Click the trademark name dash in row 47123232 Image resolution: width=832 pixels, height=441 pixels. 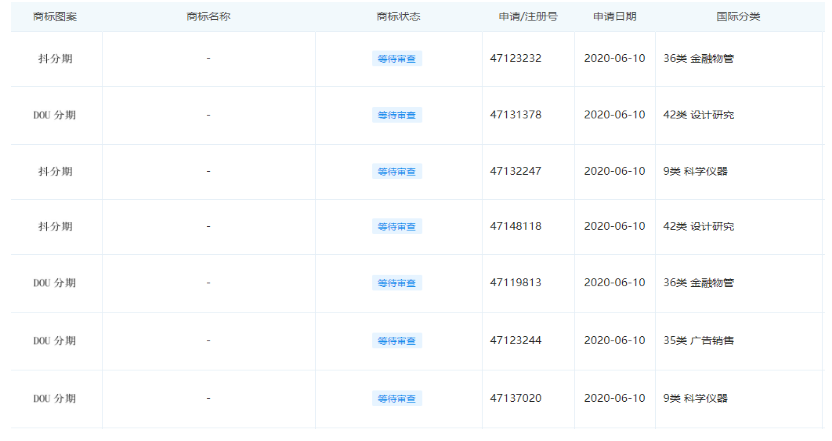pos(209,58)
